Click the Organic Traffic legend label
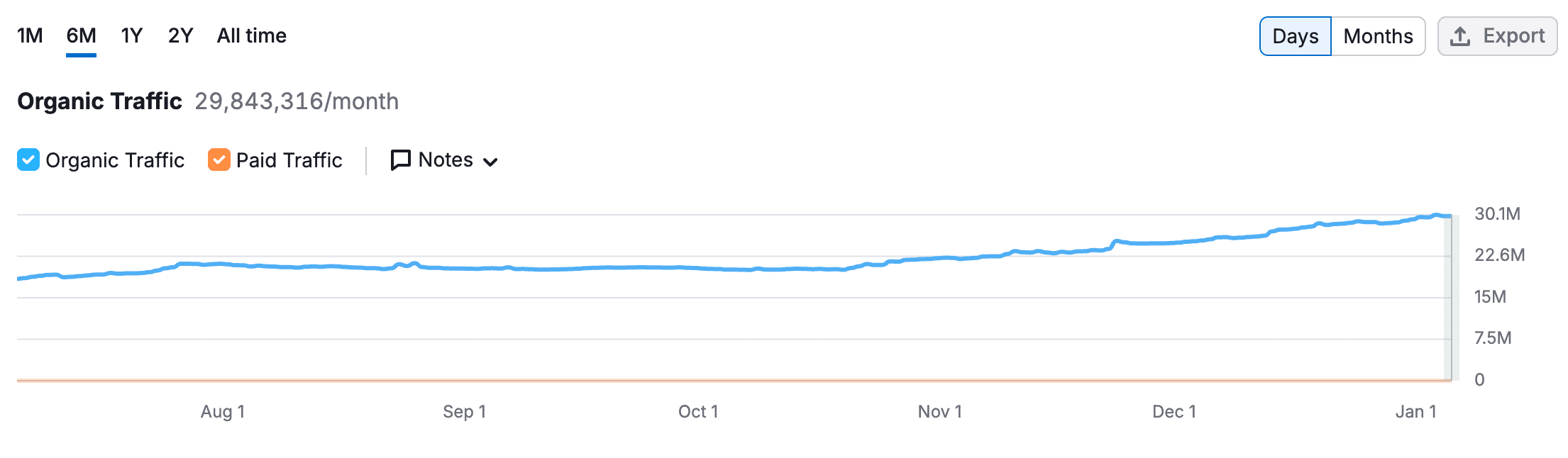1568x458 pixels. 115,160
